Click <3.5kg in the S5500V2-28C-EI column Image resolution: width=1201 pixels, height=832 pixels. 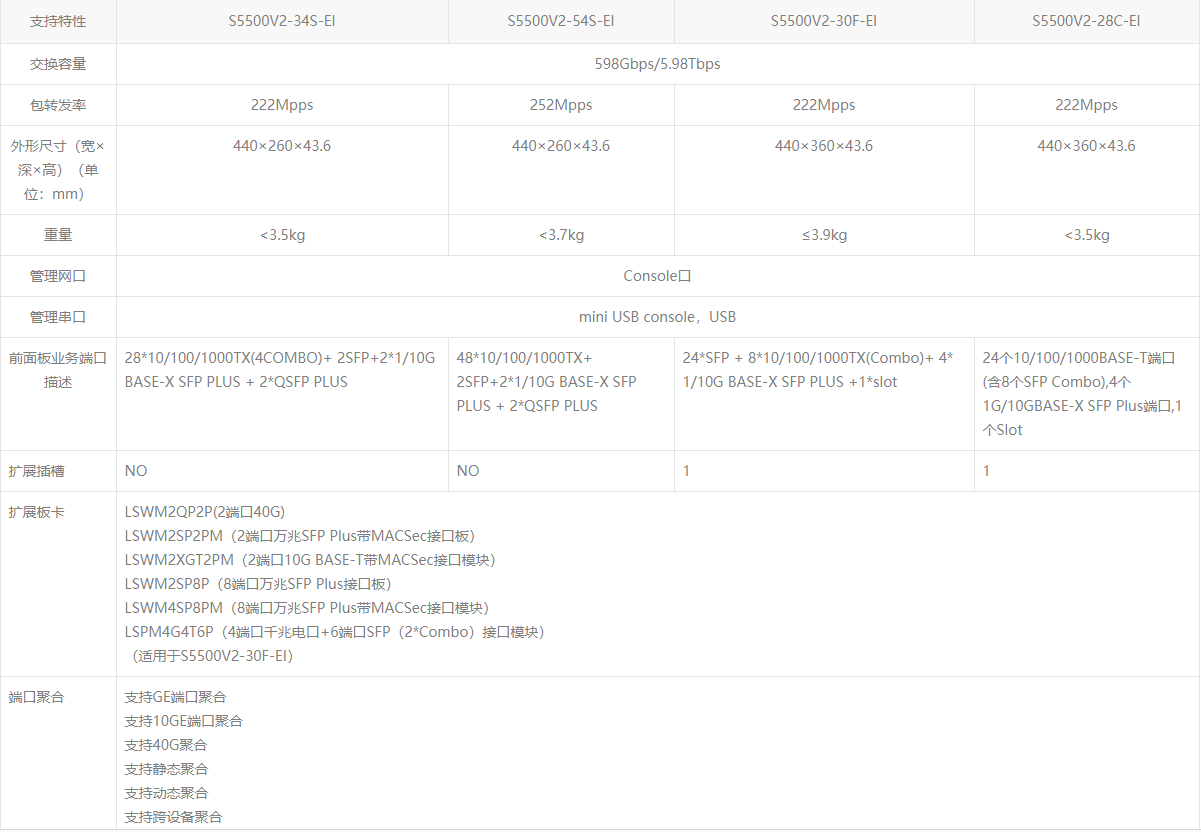tap(1086, 235)
